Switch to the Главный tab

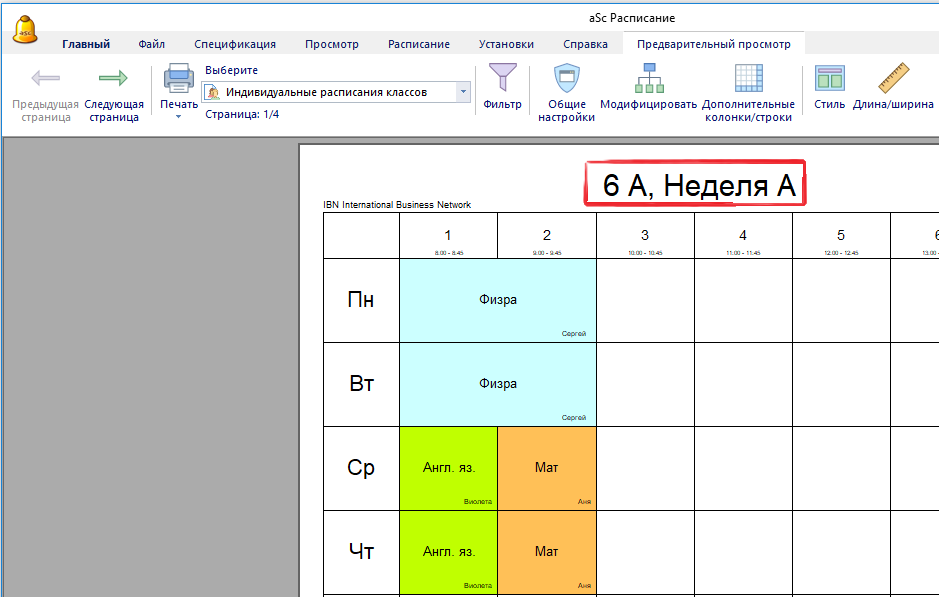coord(86,44)
